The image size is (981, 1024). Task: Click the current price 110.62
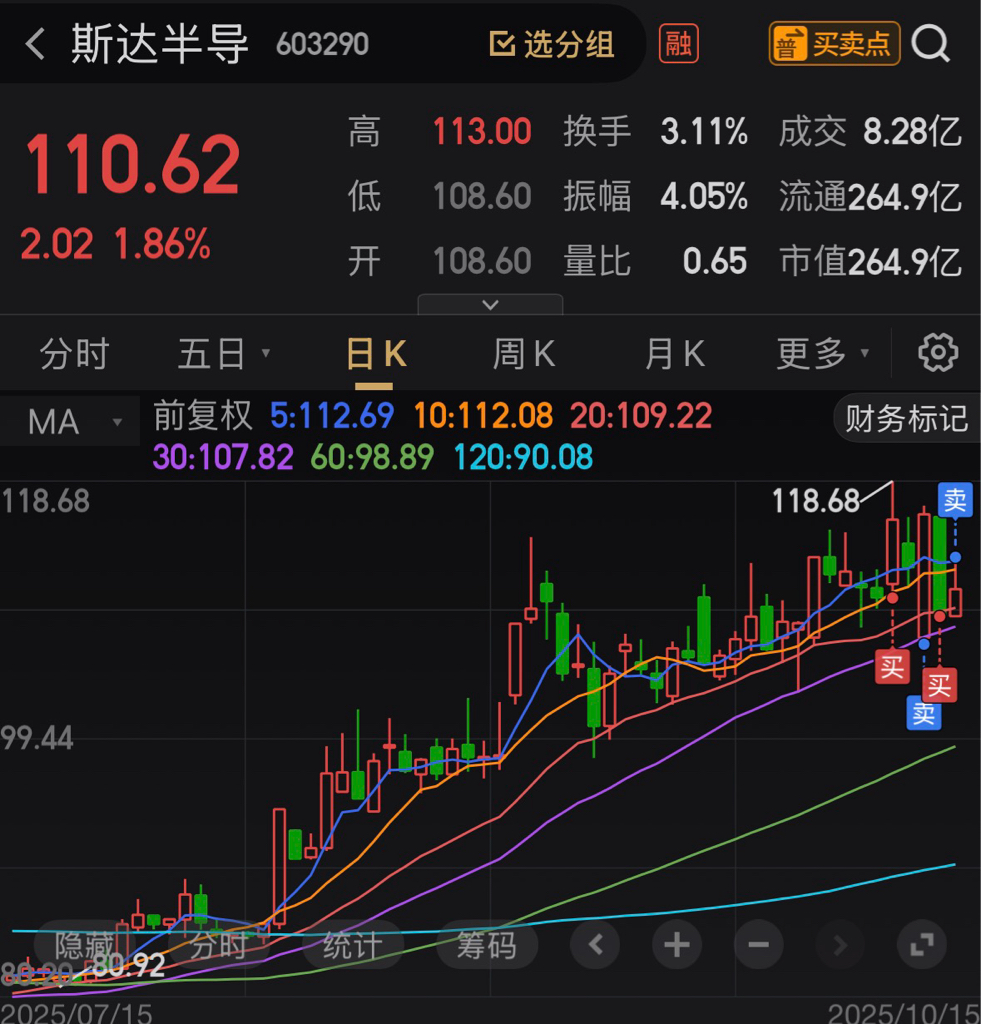click(x=133, y=165)
